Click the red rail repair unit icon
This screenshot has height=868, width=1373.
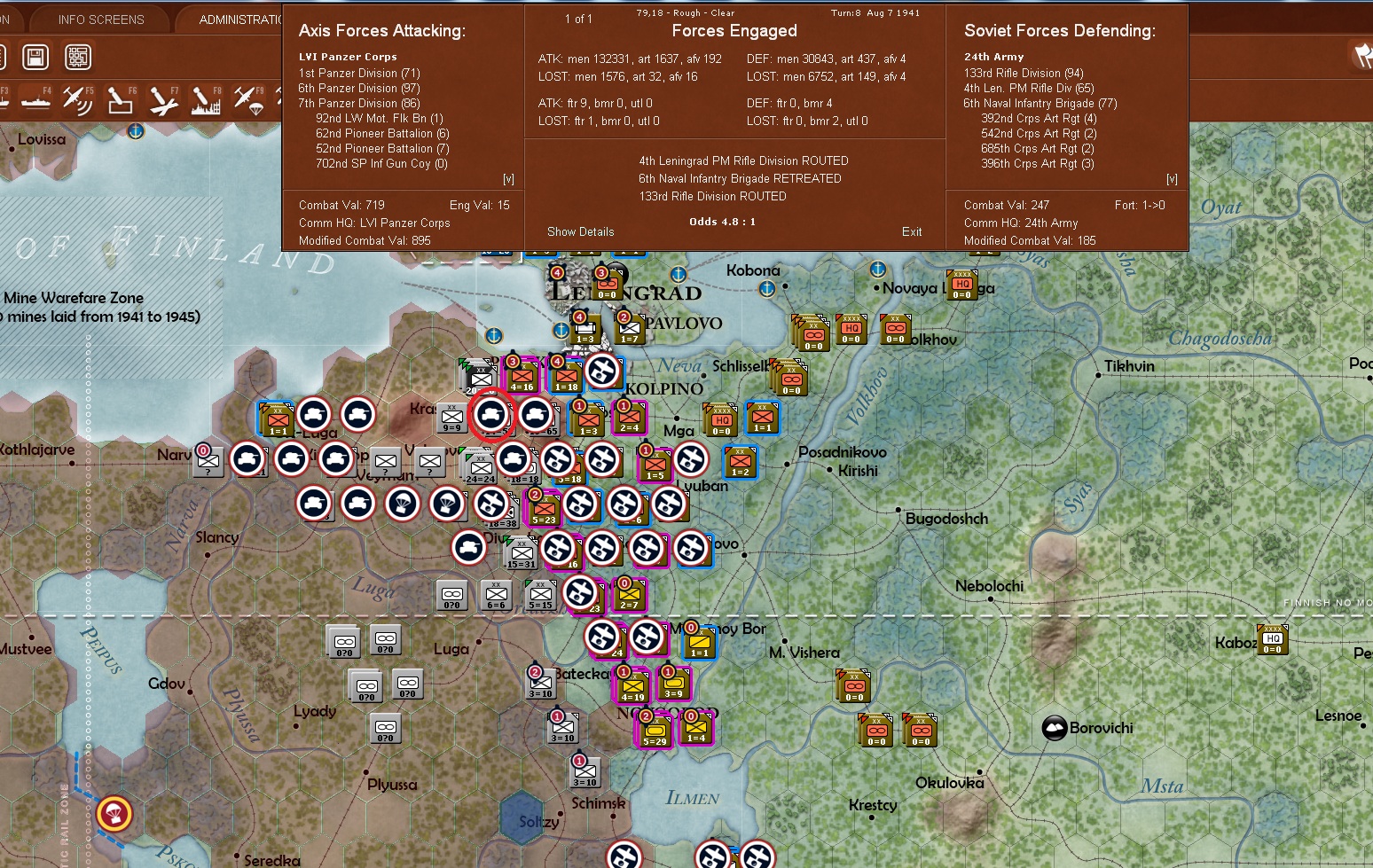(x=114, y=813)
